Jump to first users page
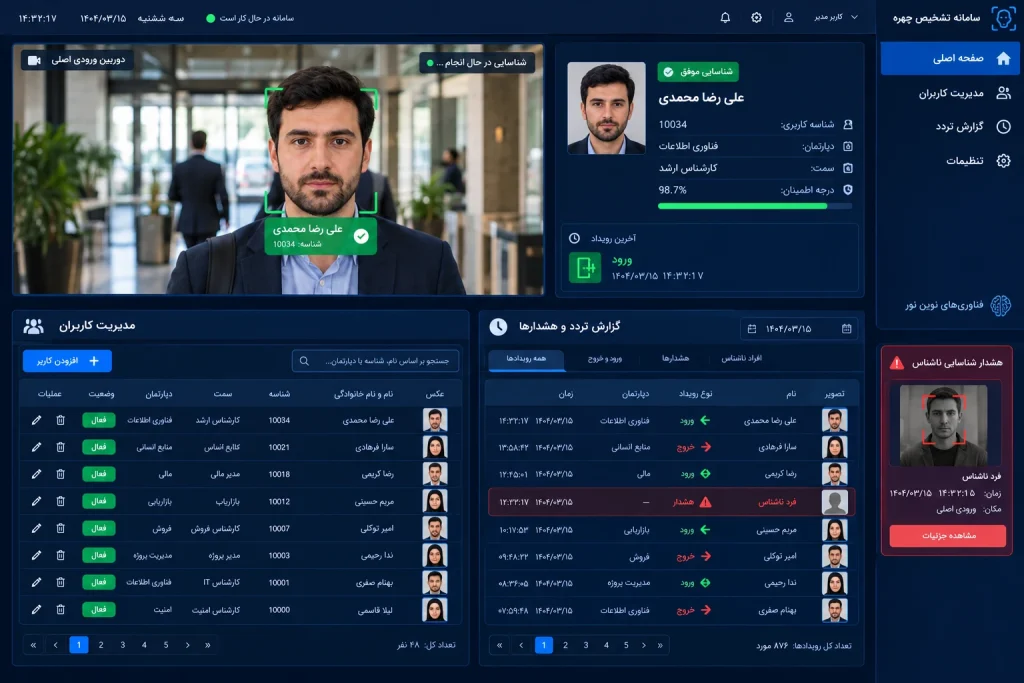Viewport: 1024px width, 683px height. 33,645
